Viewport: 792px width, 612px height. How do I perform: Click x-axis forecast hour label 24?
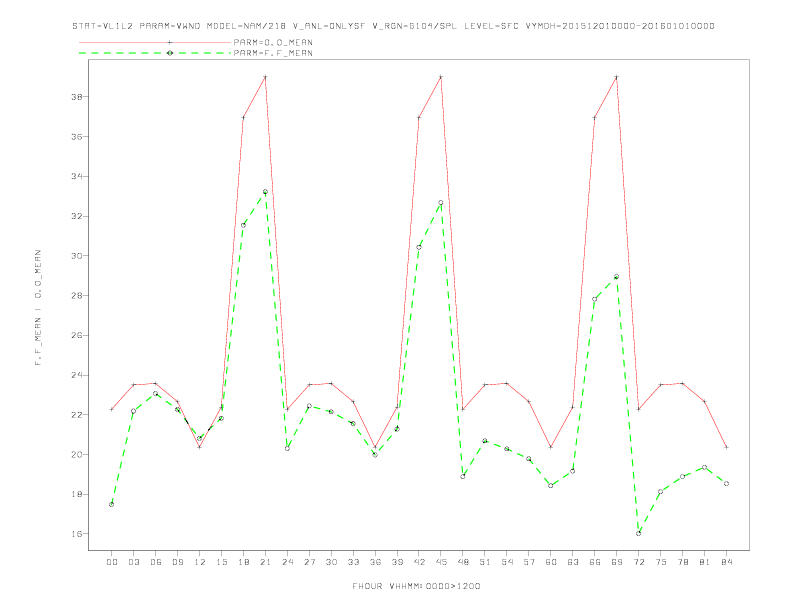click(x=287, y=562)
